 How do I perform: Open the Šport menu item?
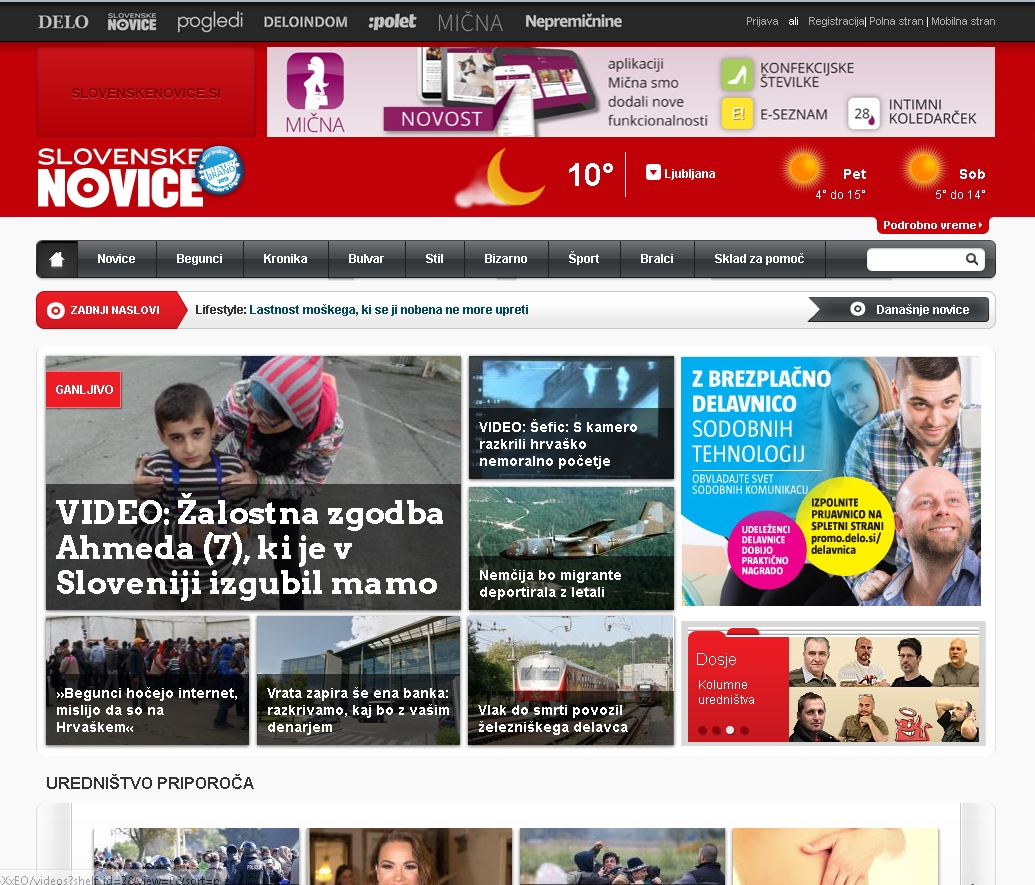(583, 259)
